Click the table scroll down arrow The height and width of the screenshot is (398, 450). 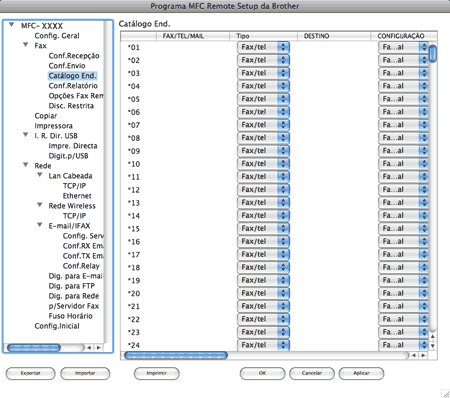point(433,346)
